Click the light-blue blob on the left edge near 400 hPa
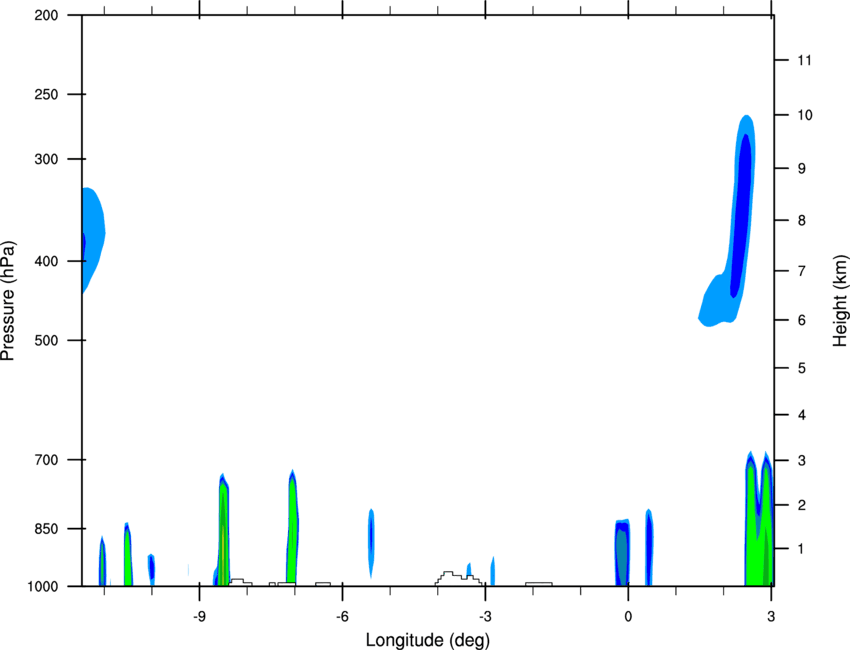Viewport: 850px width, 650px height. coord(92,239)
